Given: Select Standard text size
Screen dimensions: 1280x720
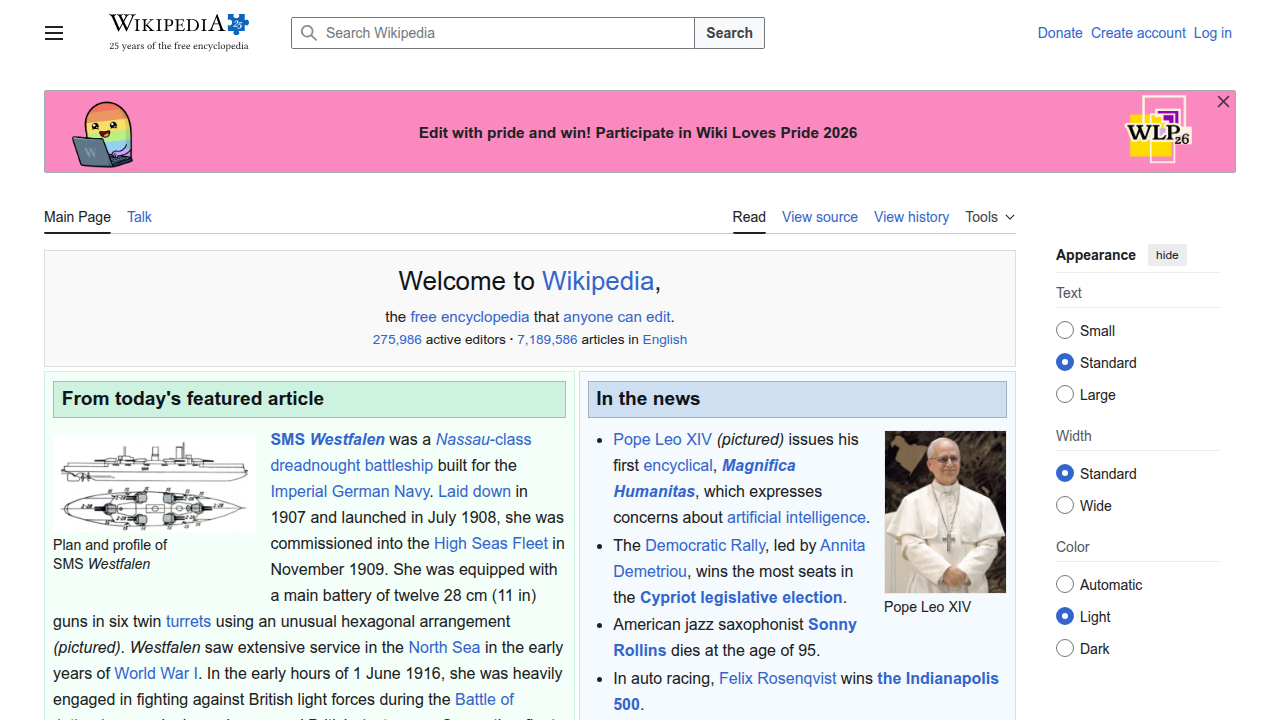Looking at the screenshot, I should click(1065, 362).
